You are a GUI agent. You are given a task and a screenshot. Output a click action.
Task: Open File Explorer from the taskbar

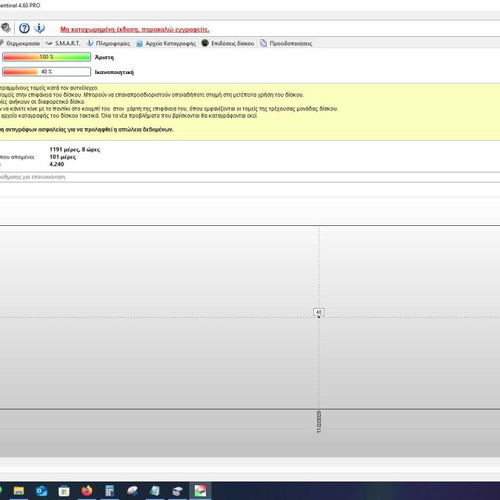click(19, 491)
